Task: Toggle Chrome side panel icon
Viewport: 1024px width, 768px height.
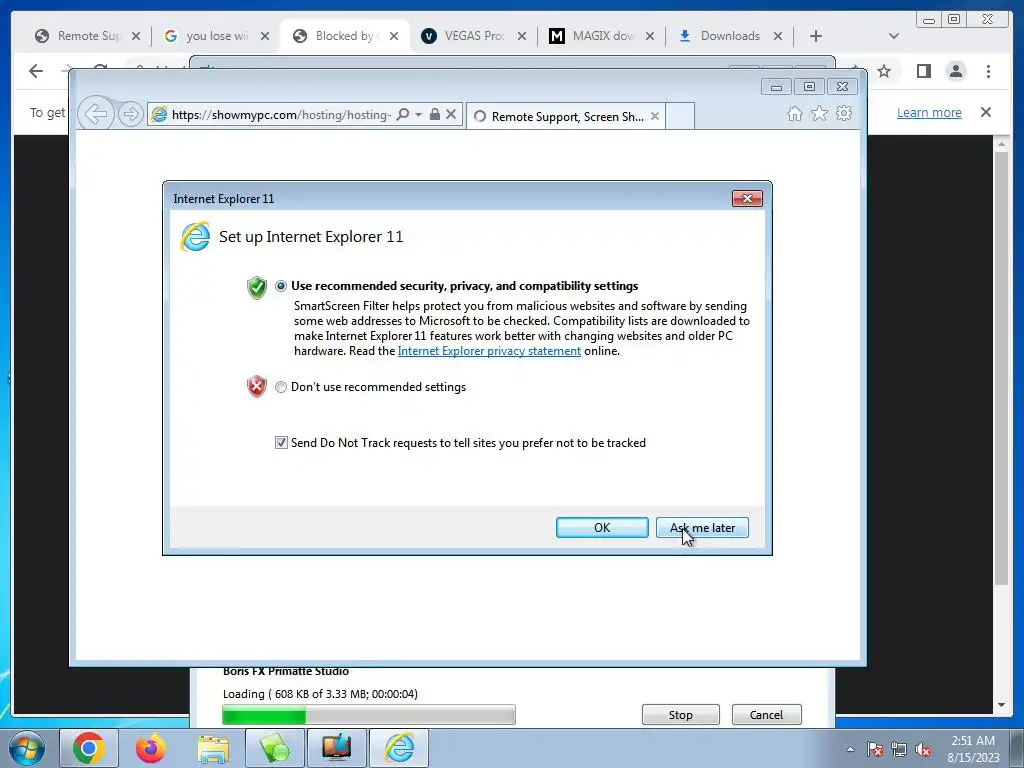Action: click(923, 71)
